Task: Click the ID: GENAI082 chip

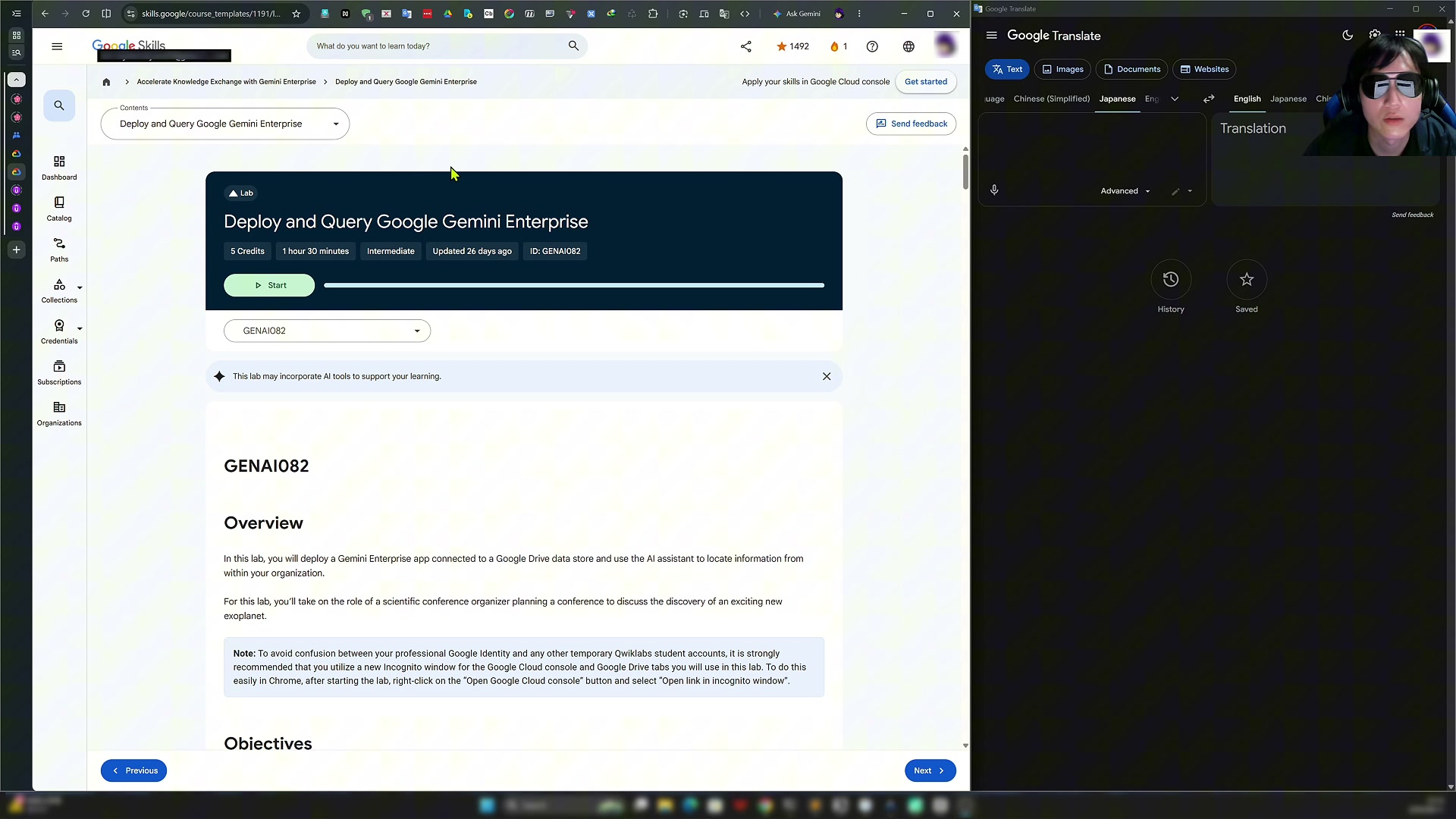Action: pyautogui.click(x=555, y=251)
